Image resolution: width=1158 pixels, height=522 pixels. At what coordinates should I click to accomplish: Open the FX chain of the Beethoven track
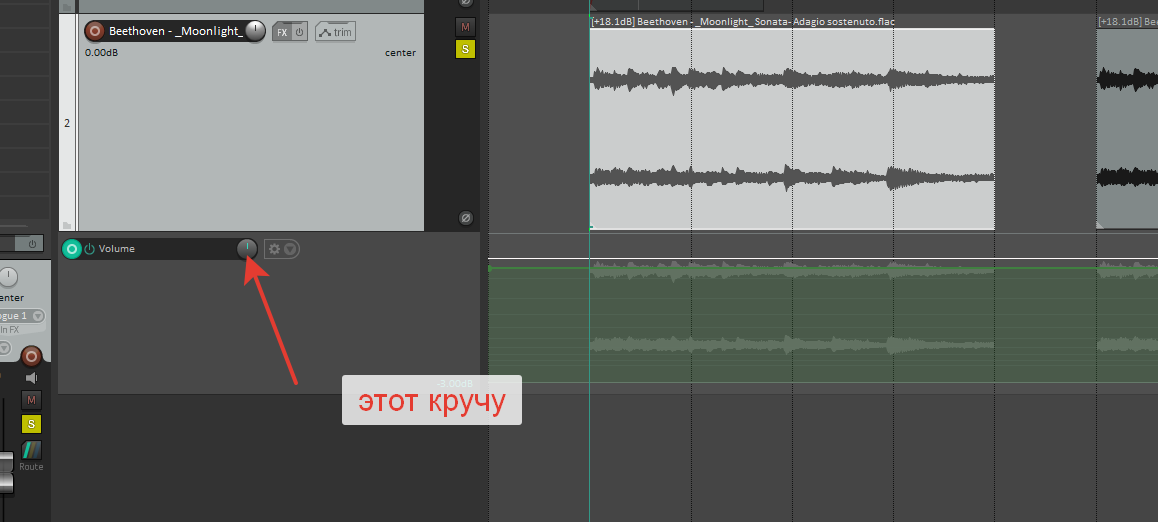[282, 32]
